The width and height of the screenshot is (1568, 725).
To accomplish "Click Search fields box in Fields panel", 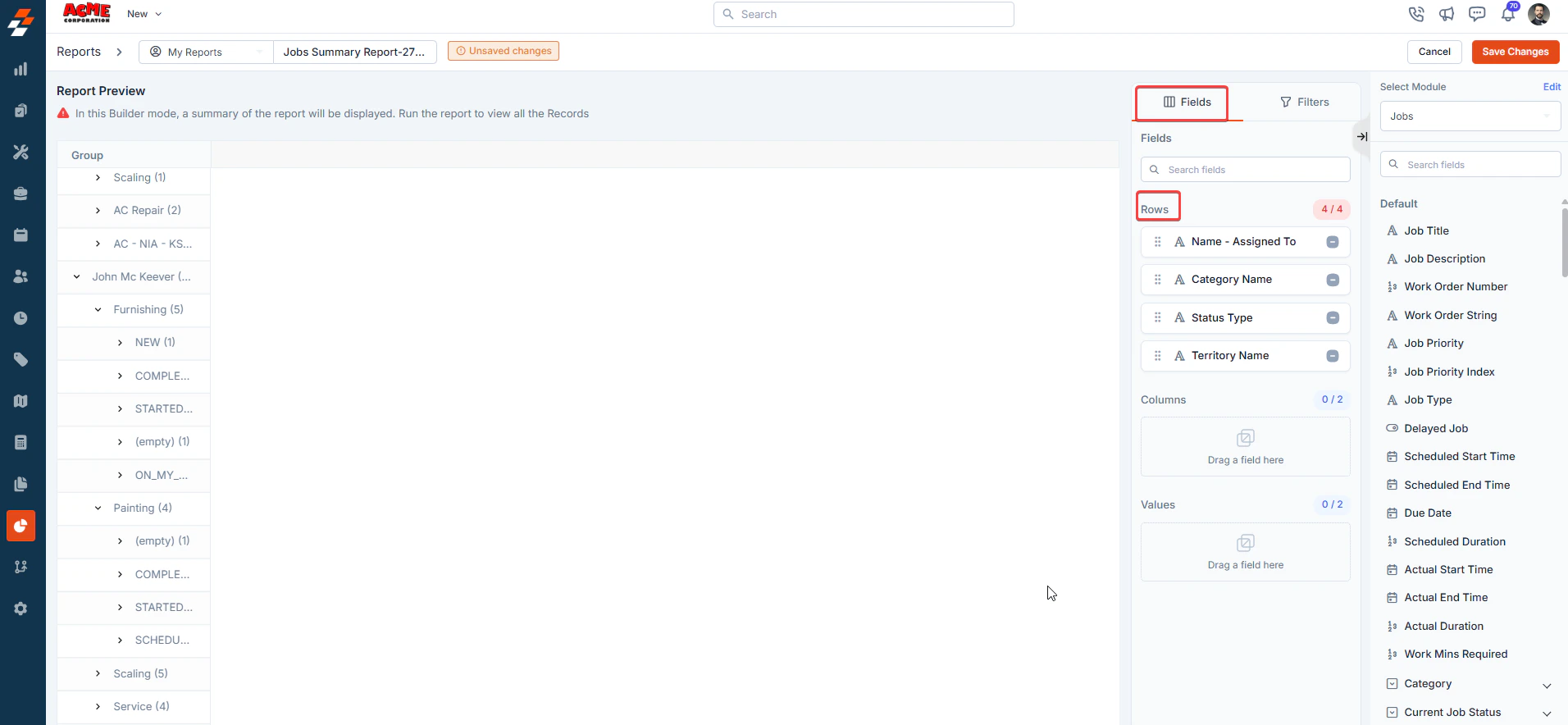I will coord(1245,170).
